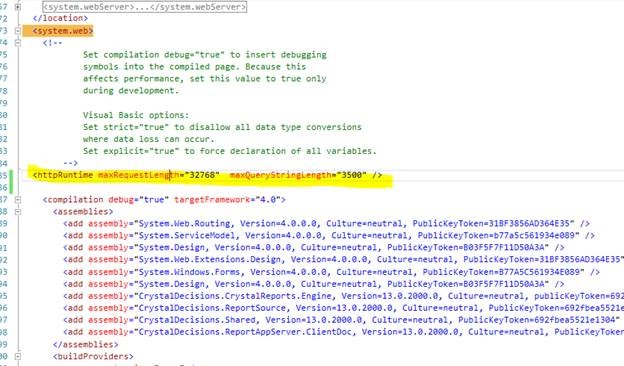This screenshot has height=366, width=624.
Task: Click the <!-- comment opening marker
Action: tap(53, 43)
